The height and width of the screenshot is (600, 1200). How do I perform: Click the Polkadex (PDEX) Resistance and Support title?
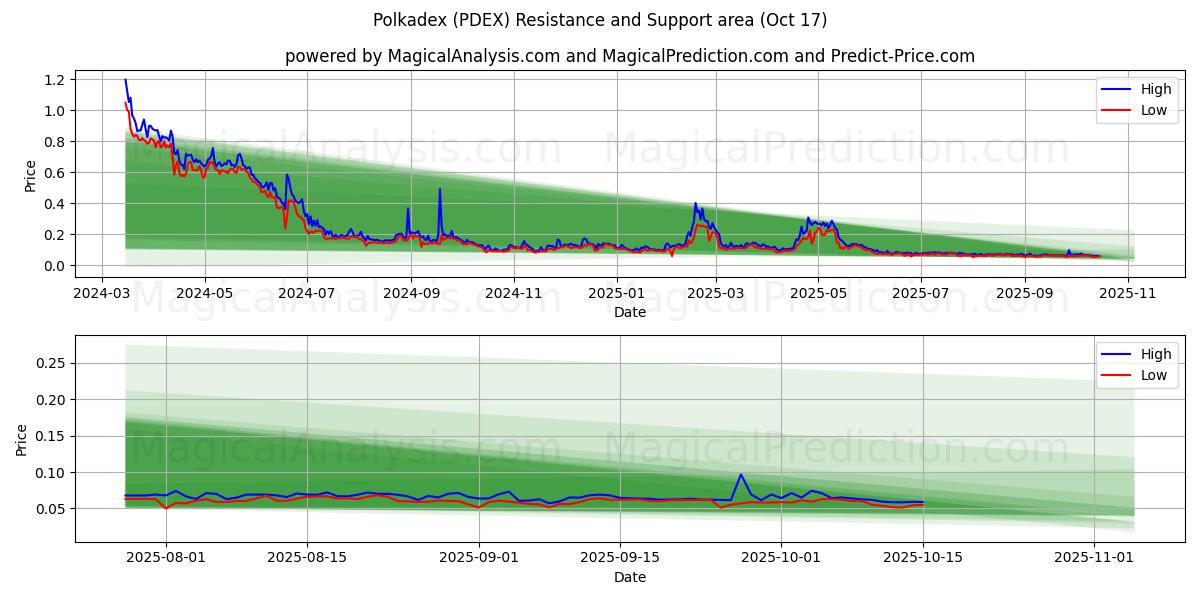tap(600, 20)
